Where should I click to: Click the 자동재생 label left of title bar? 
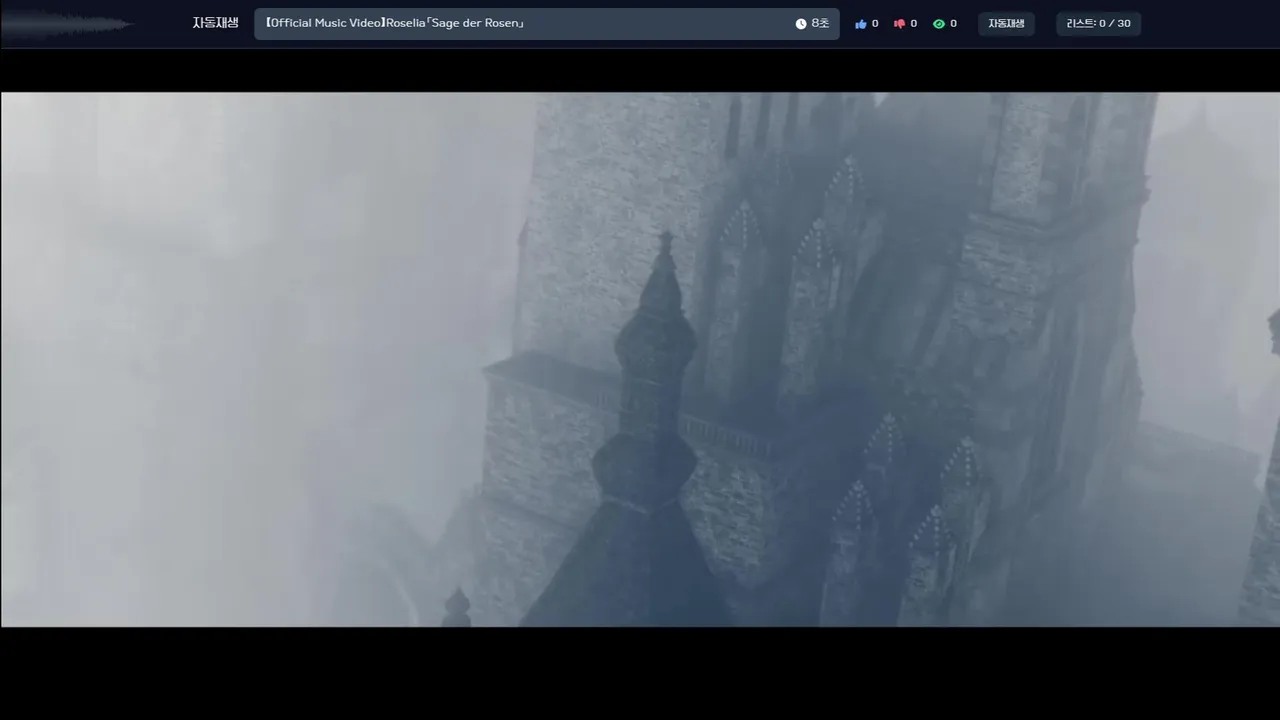pos(216,23)
